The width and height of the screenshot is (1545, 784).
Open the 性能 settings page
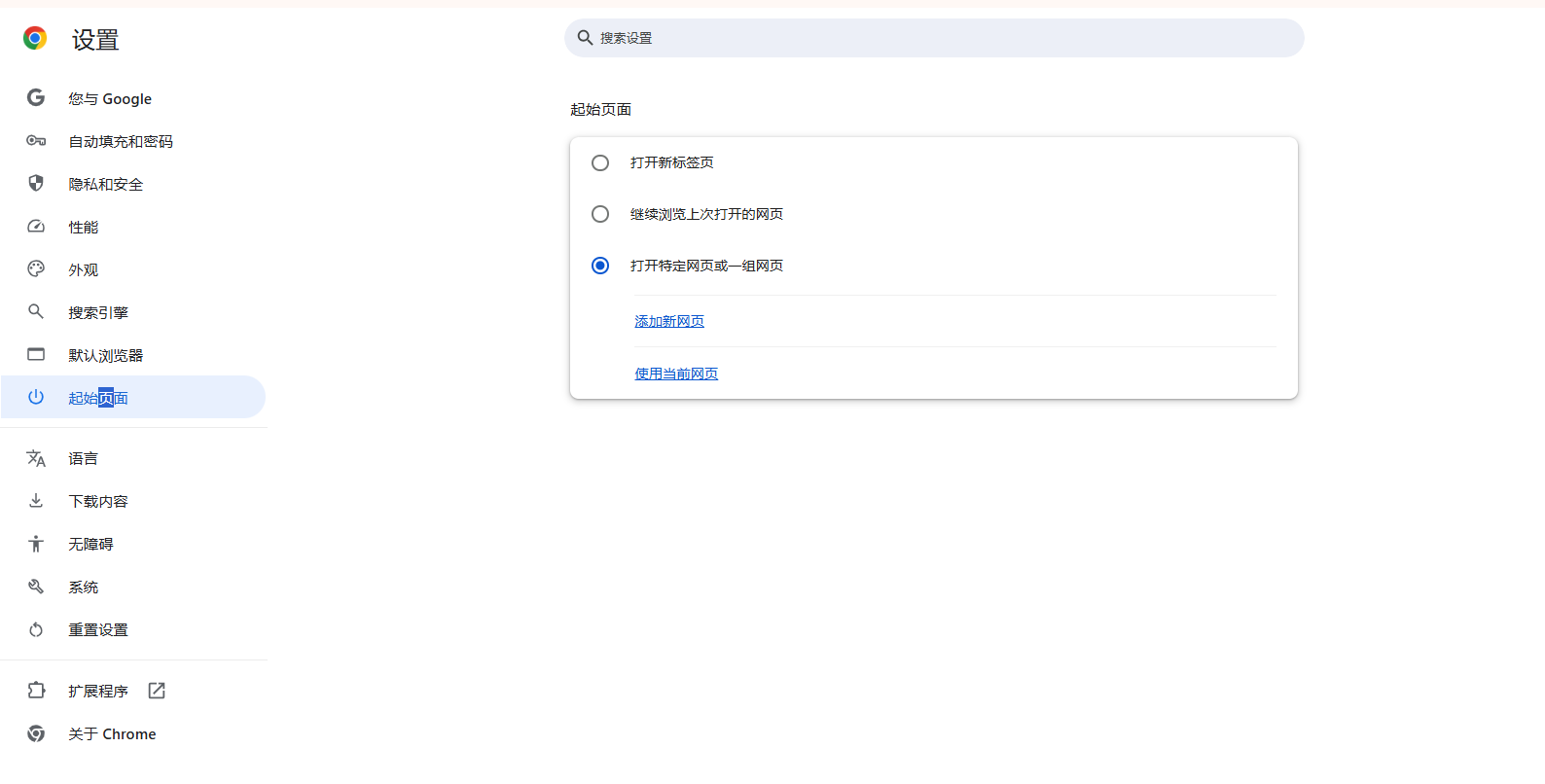click(133, 227)
